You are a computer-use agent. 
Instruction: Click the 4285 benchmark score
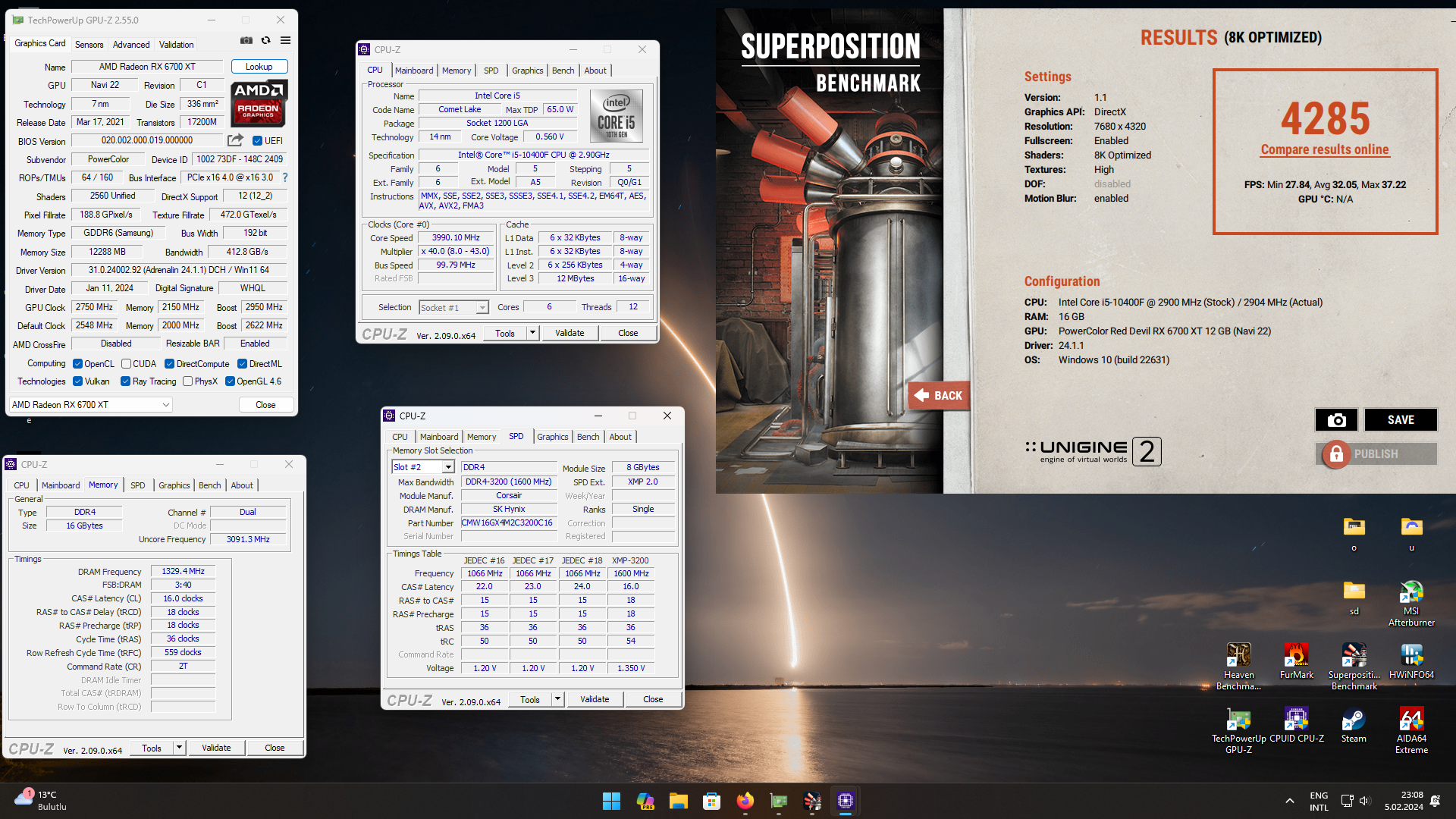[1325, 118]
